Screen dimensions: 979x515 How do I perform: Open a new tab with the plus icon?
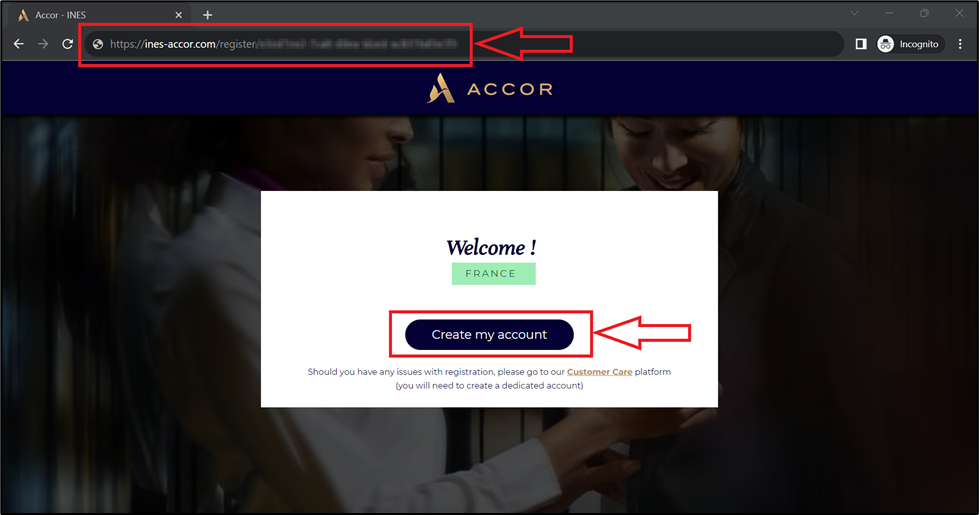(x=207, y=14)
